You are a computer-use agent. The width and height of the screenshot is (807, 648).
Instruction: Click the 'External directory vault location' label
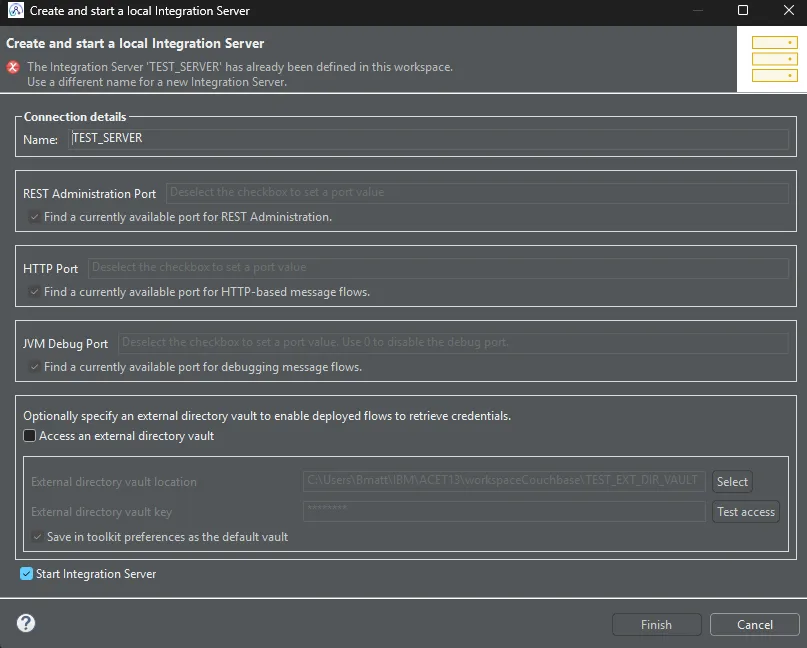point(114,482)
